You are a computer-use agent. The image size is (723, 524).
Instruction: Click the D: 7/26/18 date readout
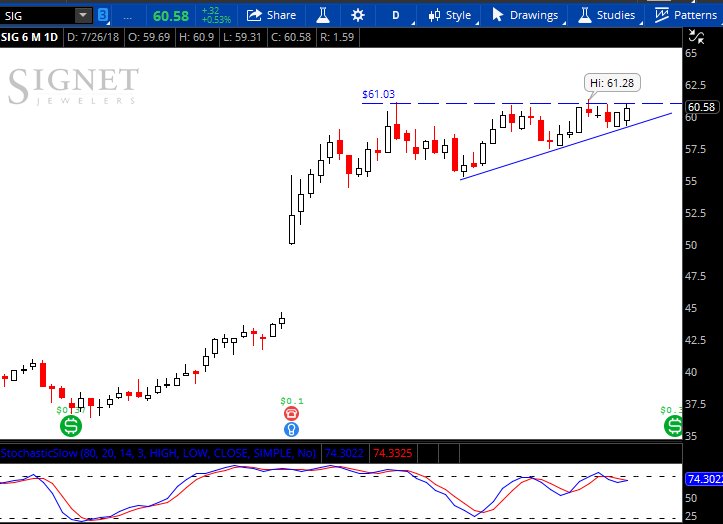pos(93,37)
